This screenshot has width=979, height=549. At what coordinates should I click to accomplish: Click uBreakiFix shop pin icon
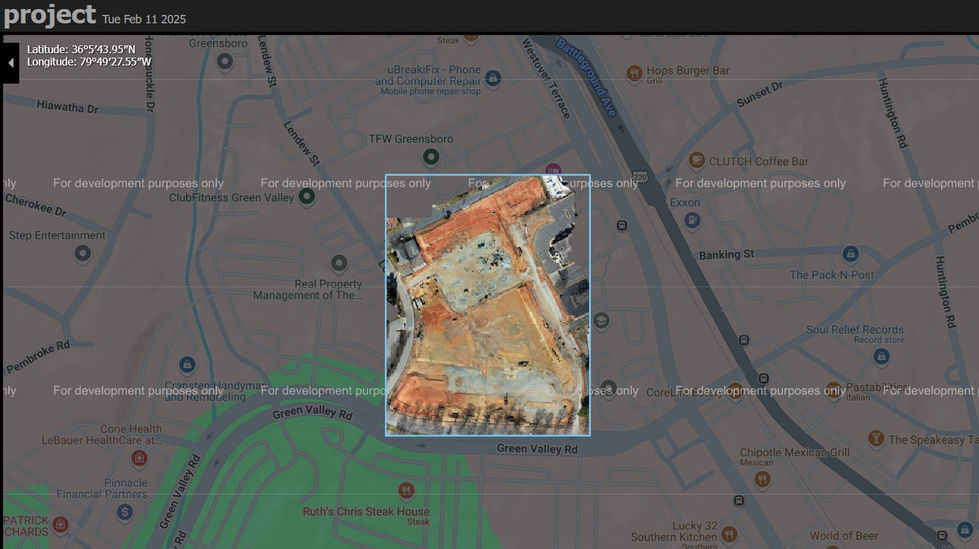click(x=493, y=78)
